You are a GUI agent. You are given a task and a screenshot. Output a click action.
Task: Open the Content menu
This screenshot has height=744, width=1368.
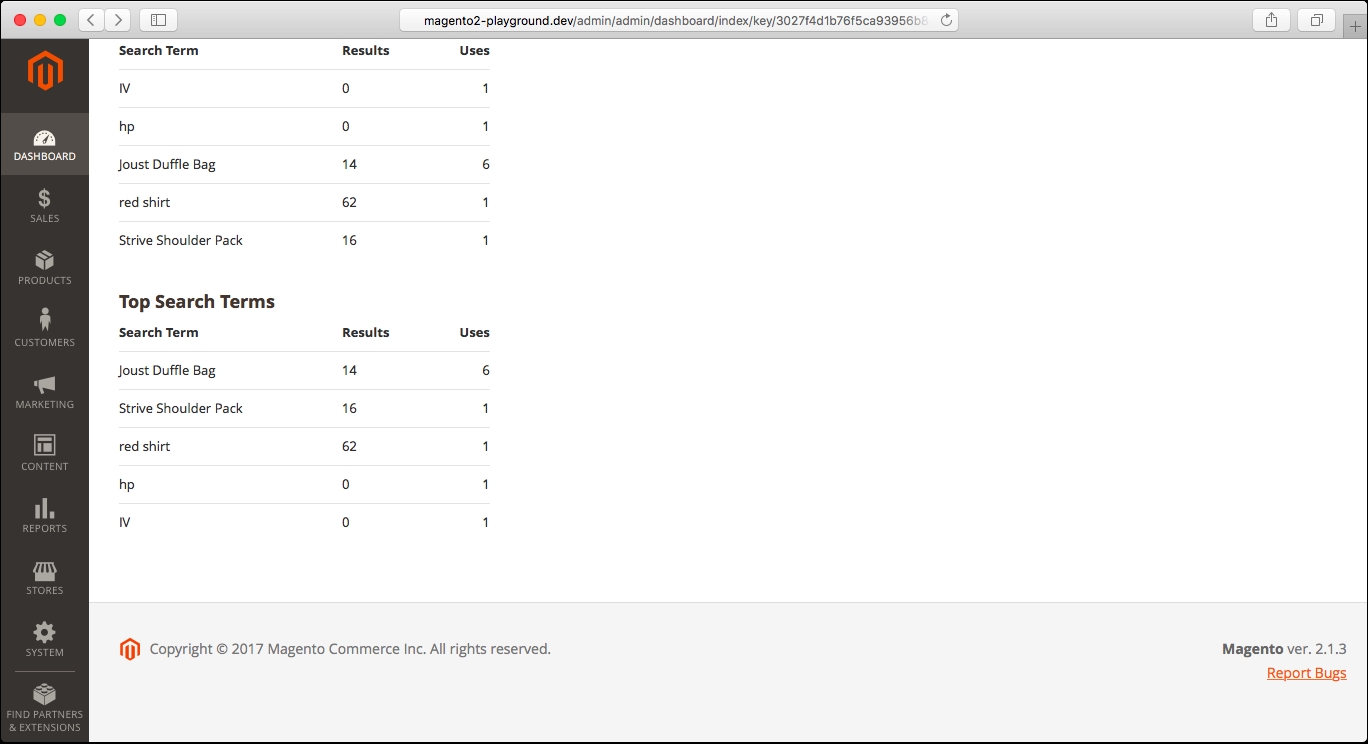[45, 455]
